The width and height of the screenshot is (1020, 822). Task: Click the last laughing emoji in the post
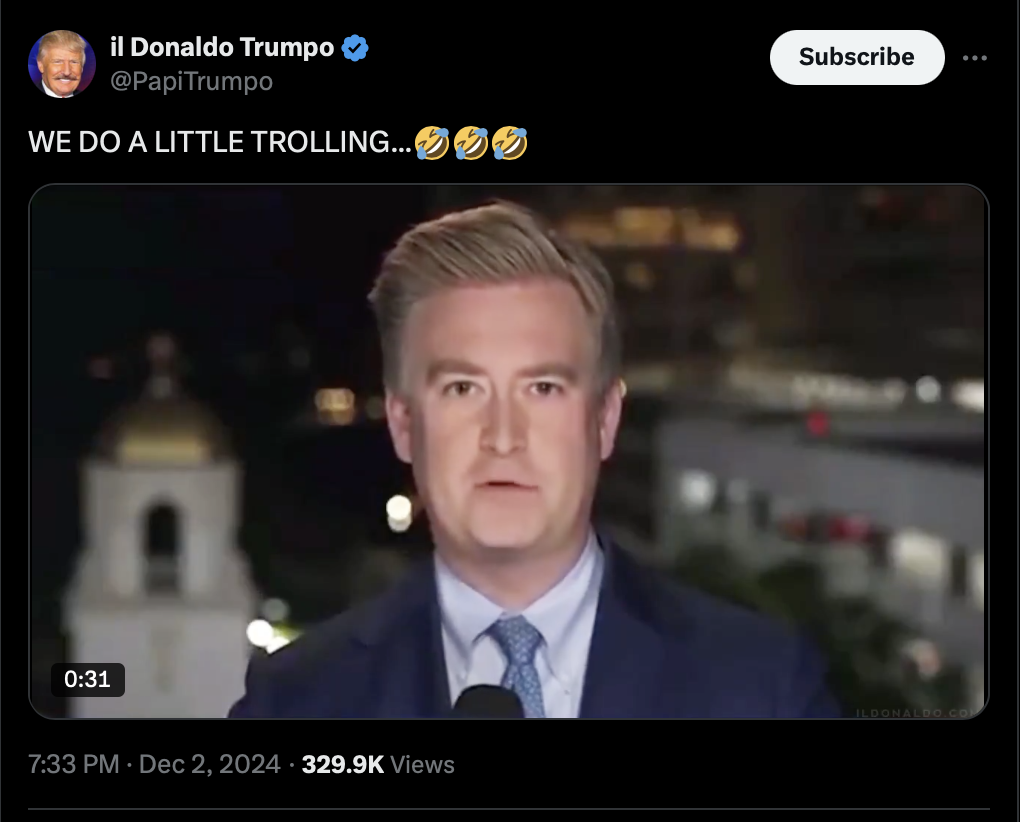[509, 142]
